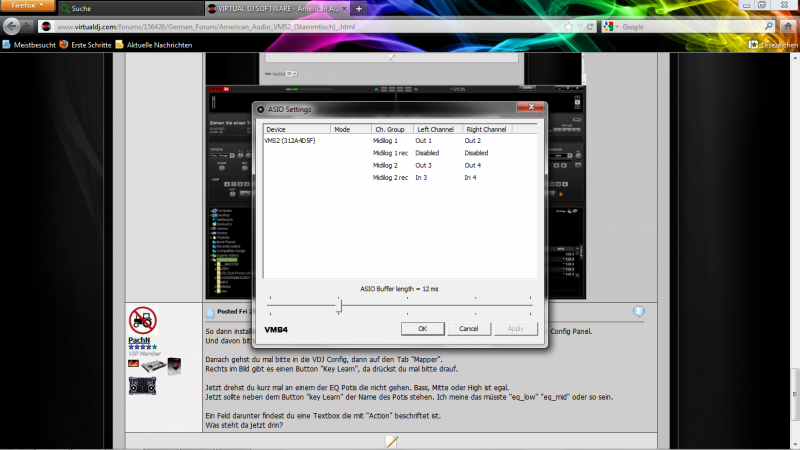Click PachN's no-tractor avatar image

143,320
